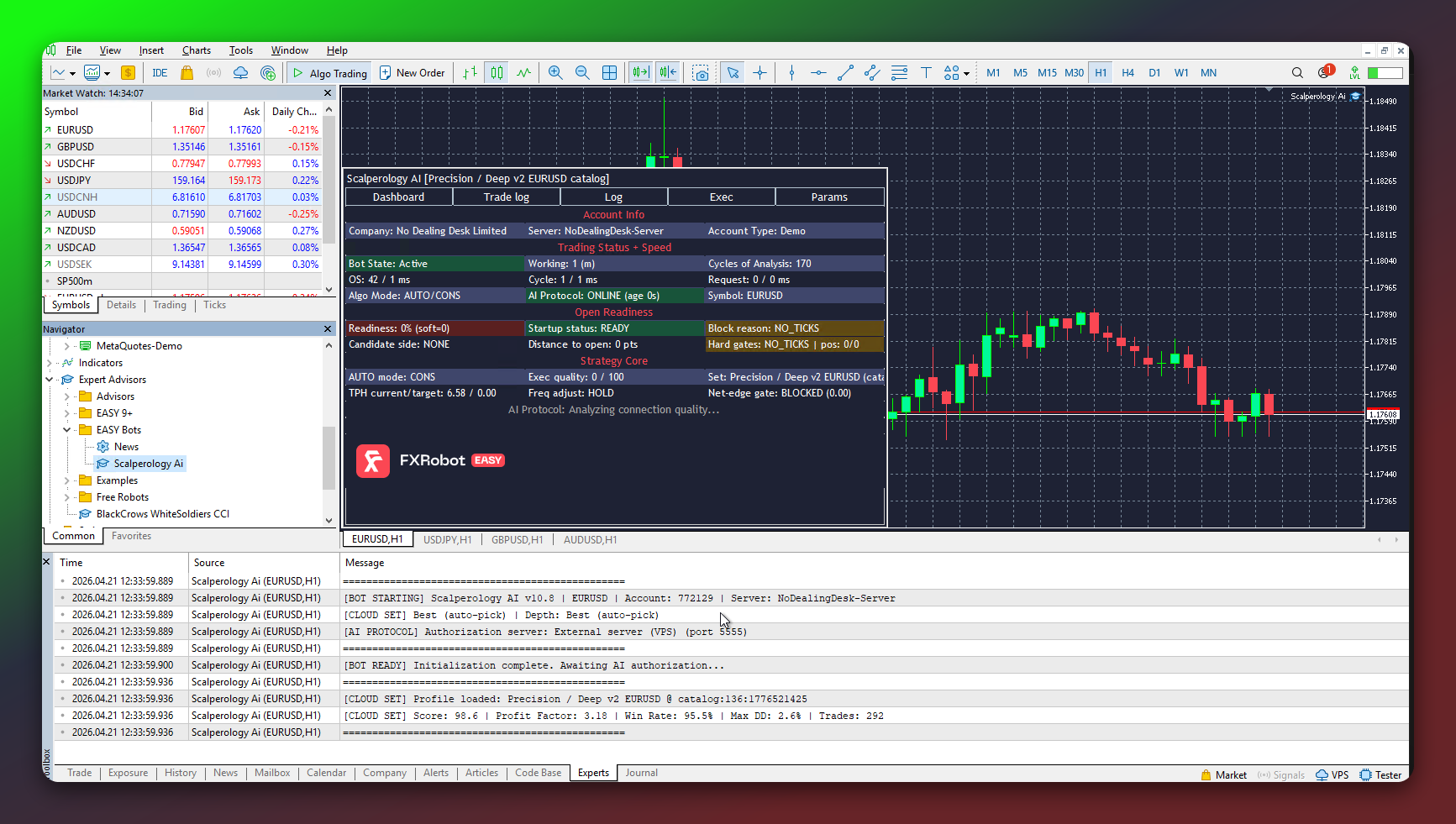Zoom out on the chart
This screenshot has height=824, width=1456.
[582, 72]
